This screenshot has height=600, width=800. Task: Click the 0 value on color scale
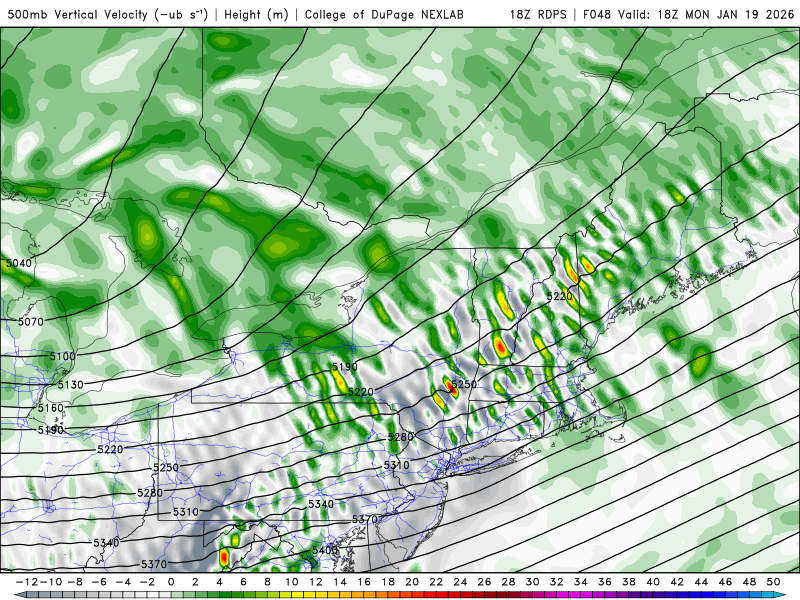click(171, 582)
